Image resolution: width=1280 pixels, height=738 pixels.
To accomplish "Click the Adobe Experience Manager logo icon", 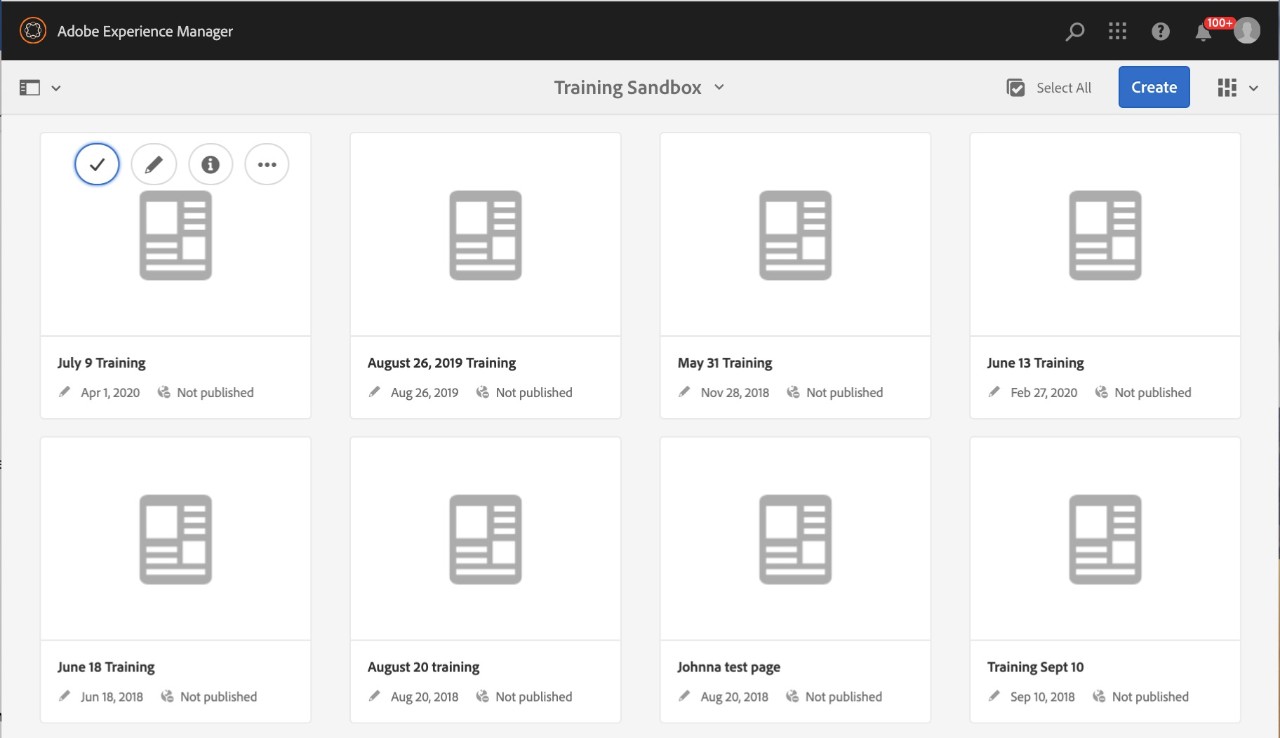I will coord(33,31).
